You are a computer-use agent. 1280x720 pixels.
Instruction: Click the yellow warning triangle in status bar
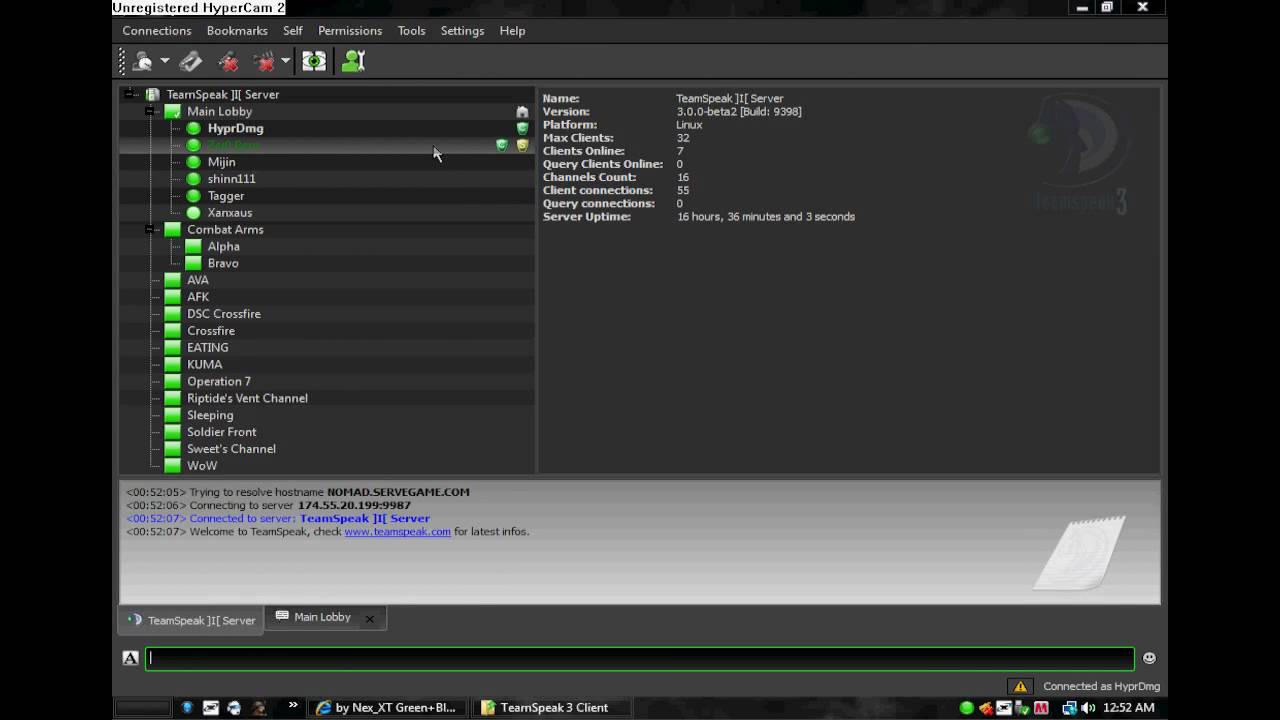[x=1020, y=686]
